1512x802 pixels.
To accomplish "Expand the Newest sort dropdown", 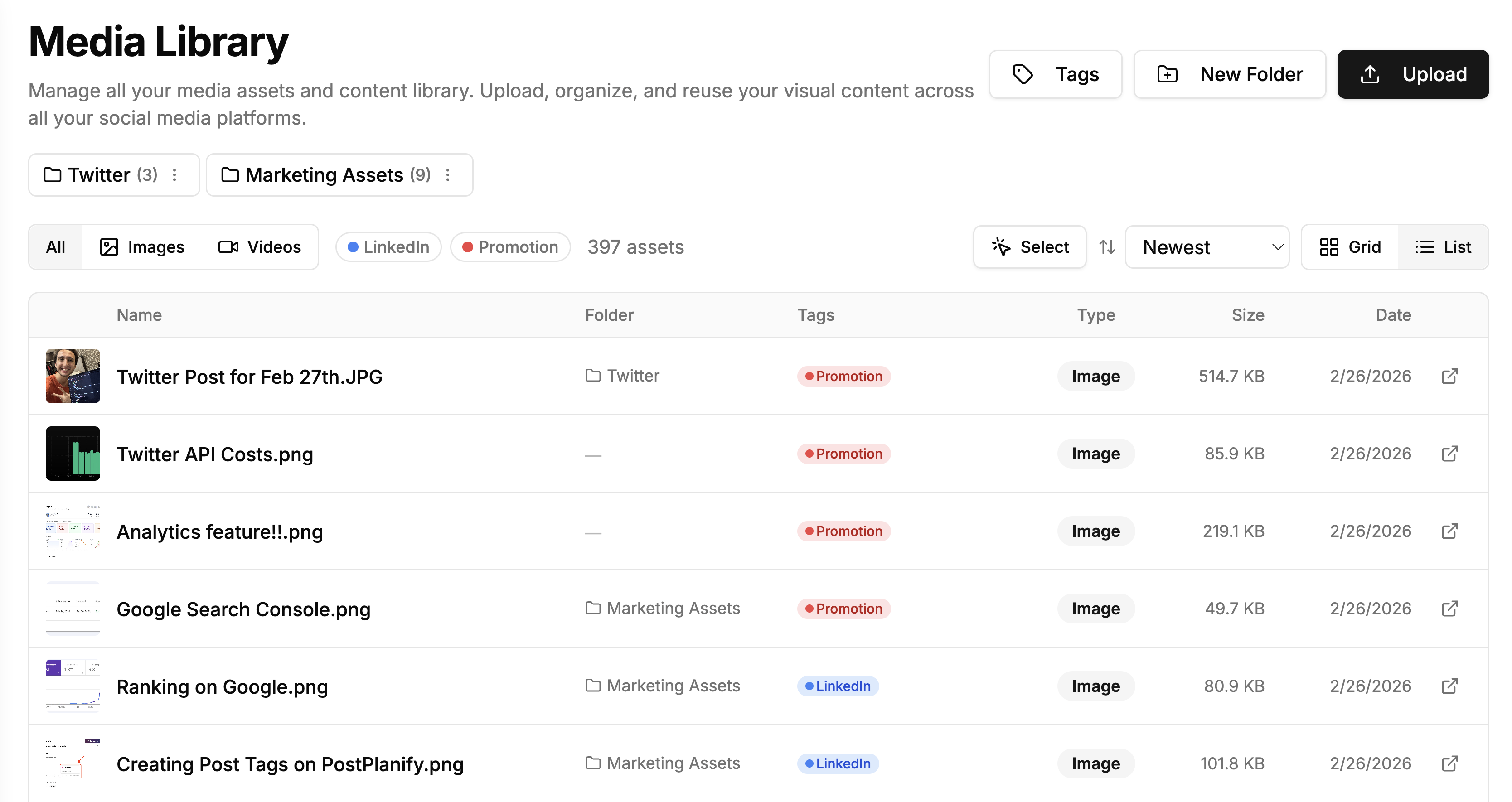I will pyautogui.click(x=1207, y=247).
